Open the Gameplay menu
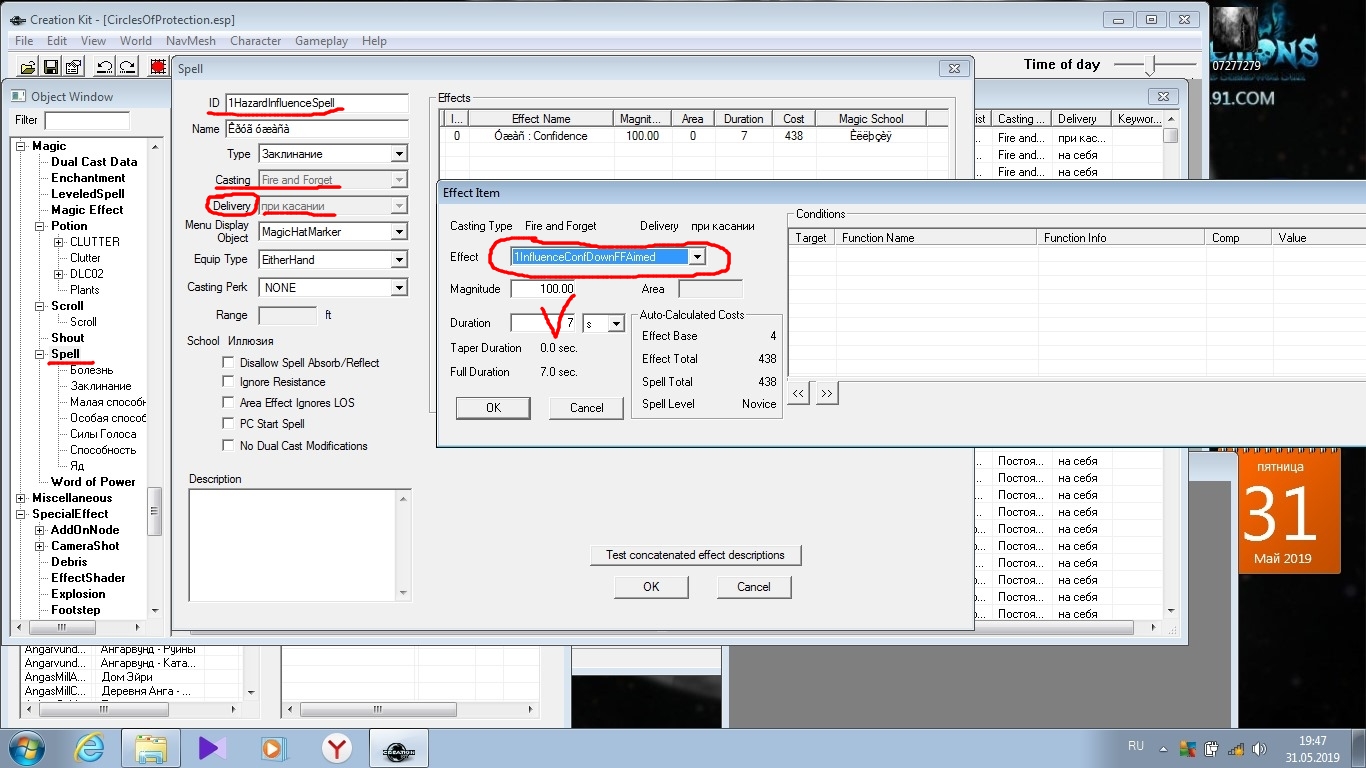Screen dimensions: 1366x768 point(321,41)
